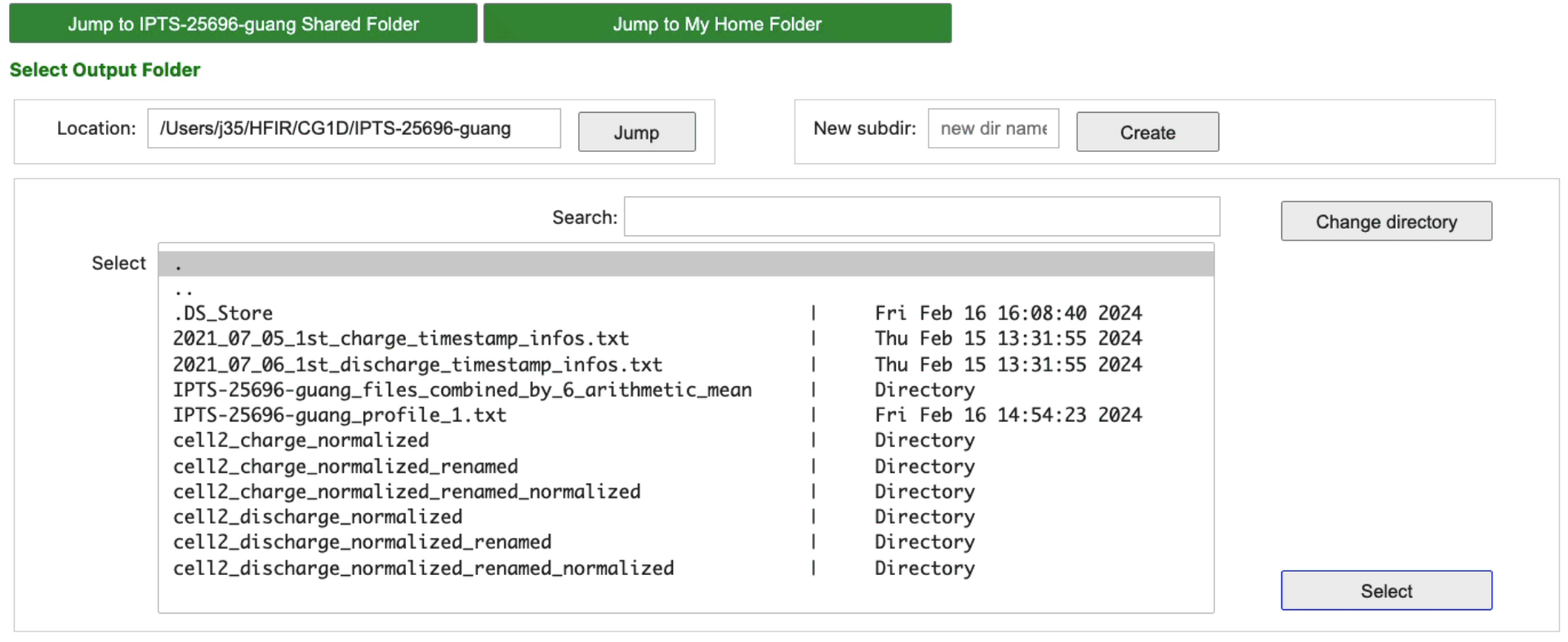Click the Search text box

point(921,217)
